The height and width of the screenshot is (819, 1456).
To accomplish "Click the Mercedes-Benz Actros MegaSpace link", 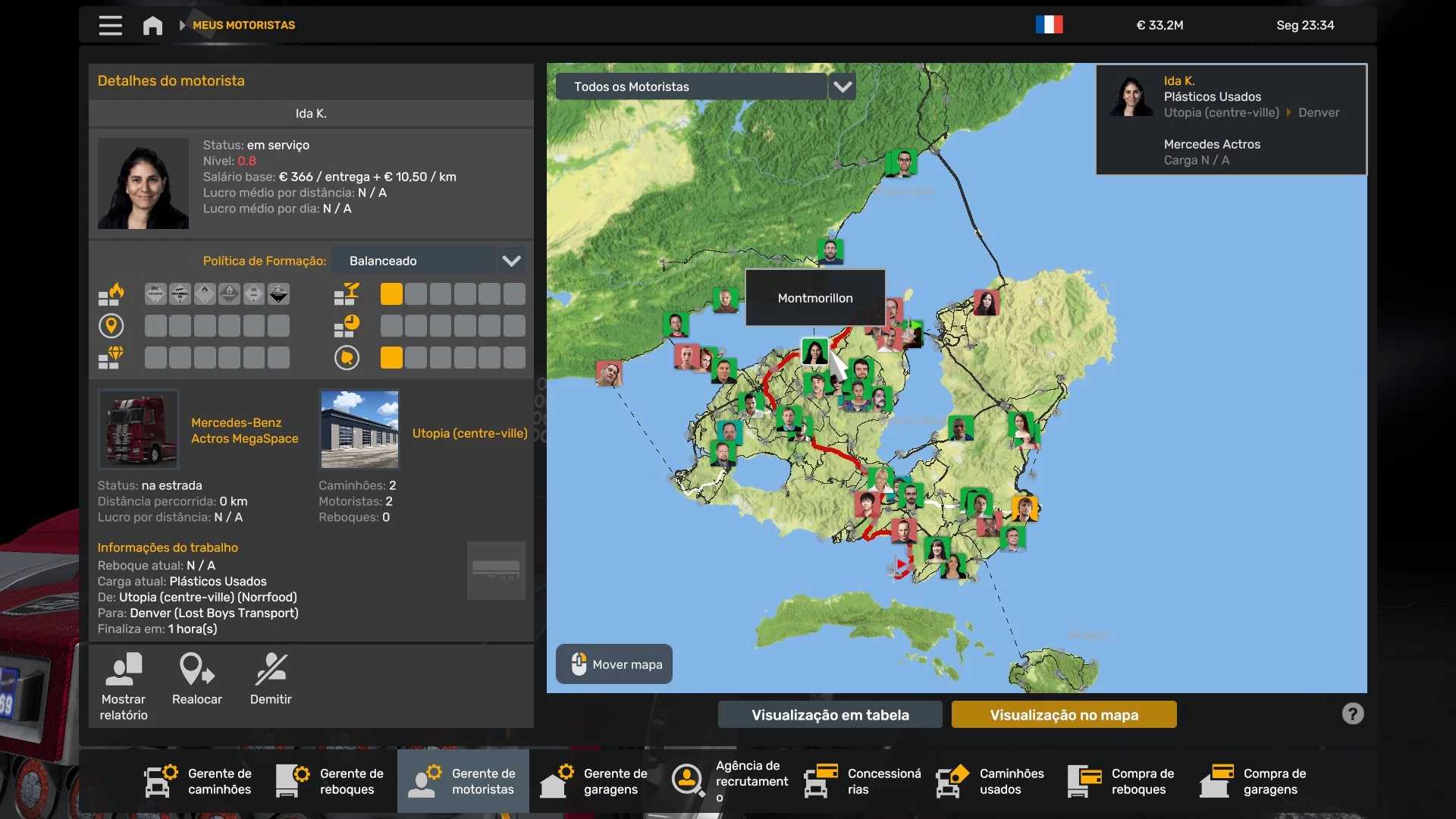I will point(244,431).
